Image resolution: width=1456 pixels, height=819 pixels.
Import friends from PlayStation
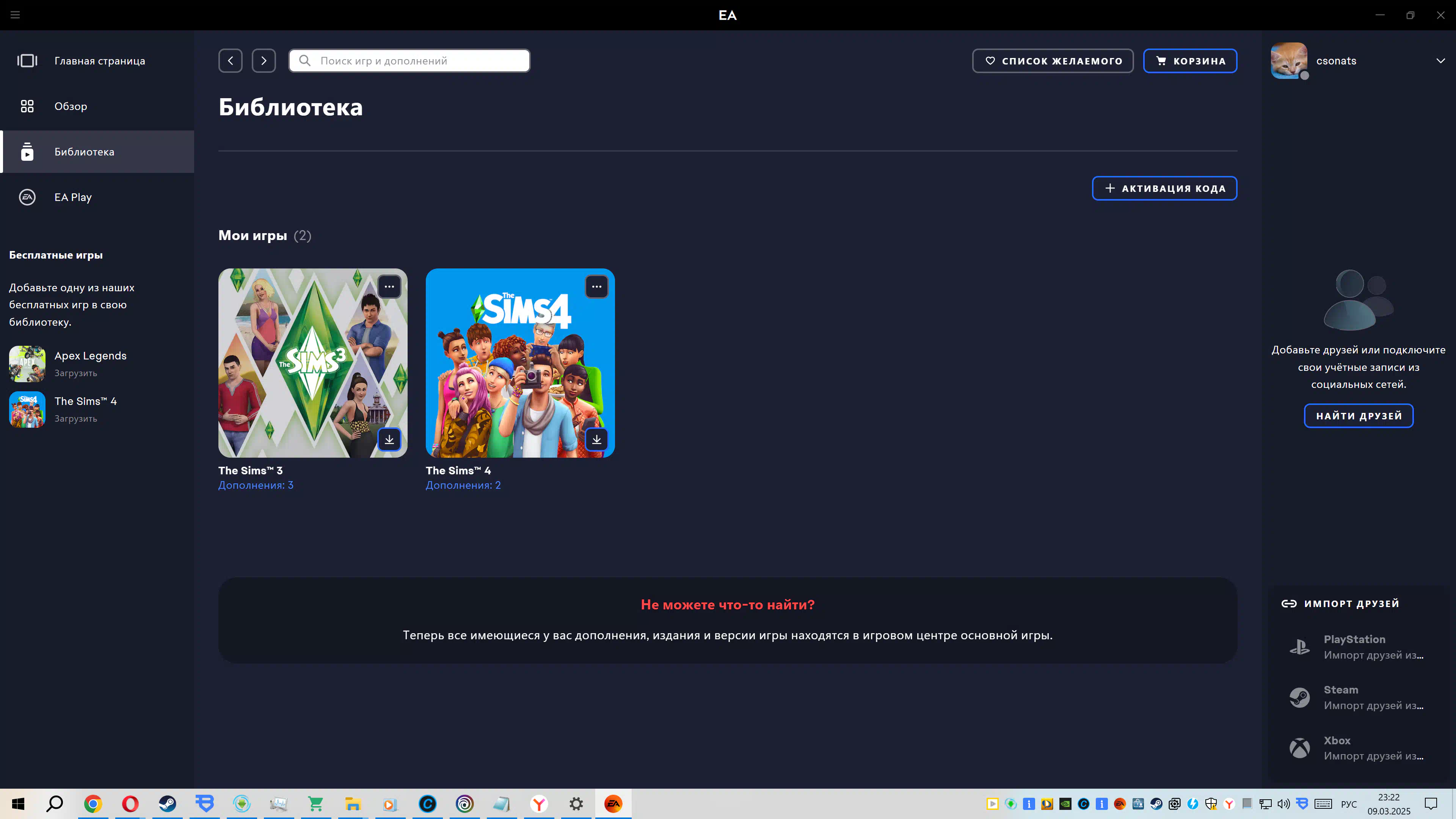pyautogui.click(x=1359, y=647)
